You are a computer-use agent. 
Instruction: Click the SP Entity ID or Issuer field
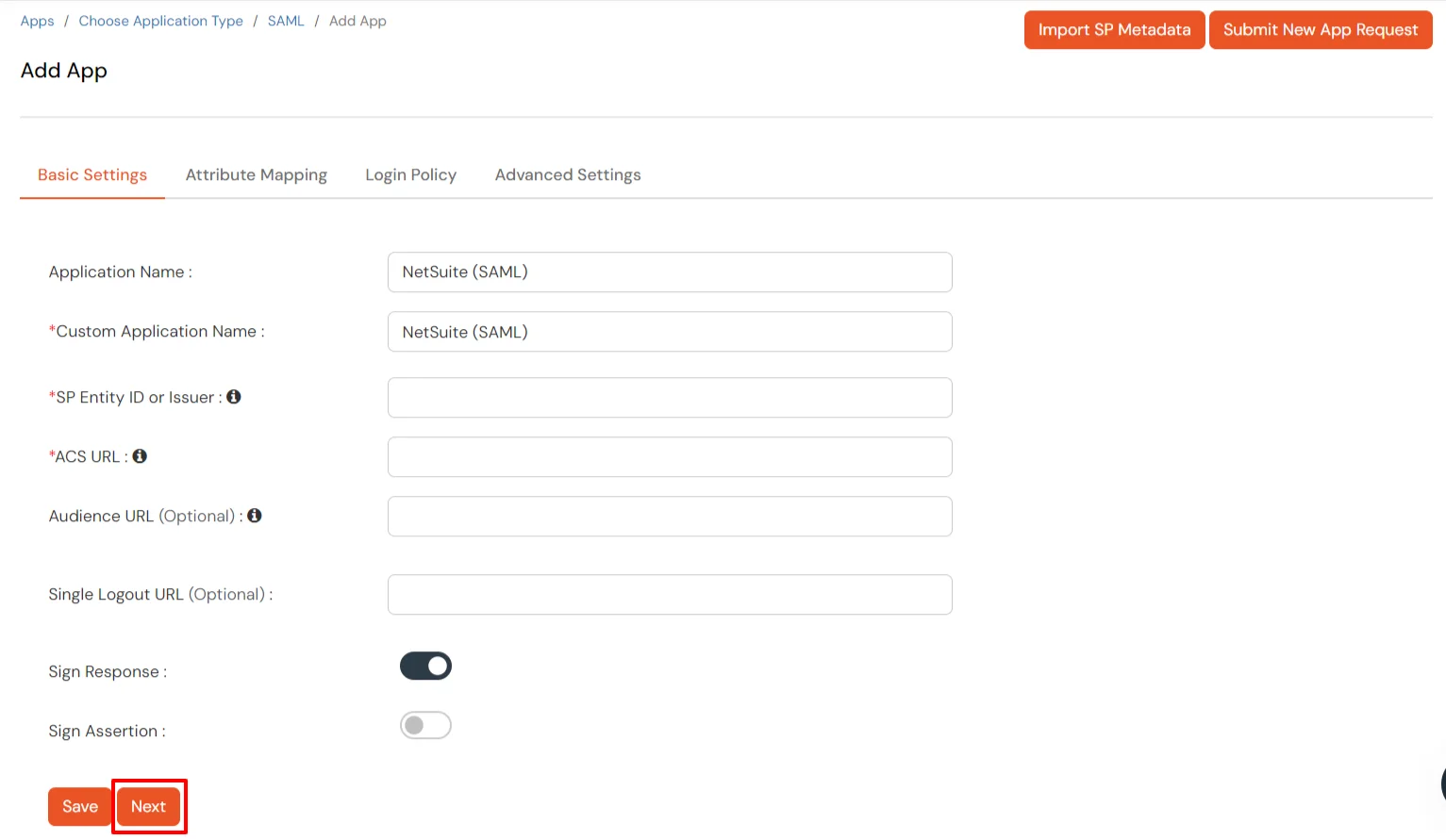(x=670, y=398)
